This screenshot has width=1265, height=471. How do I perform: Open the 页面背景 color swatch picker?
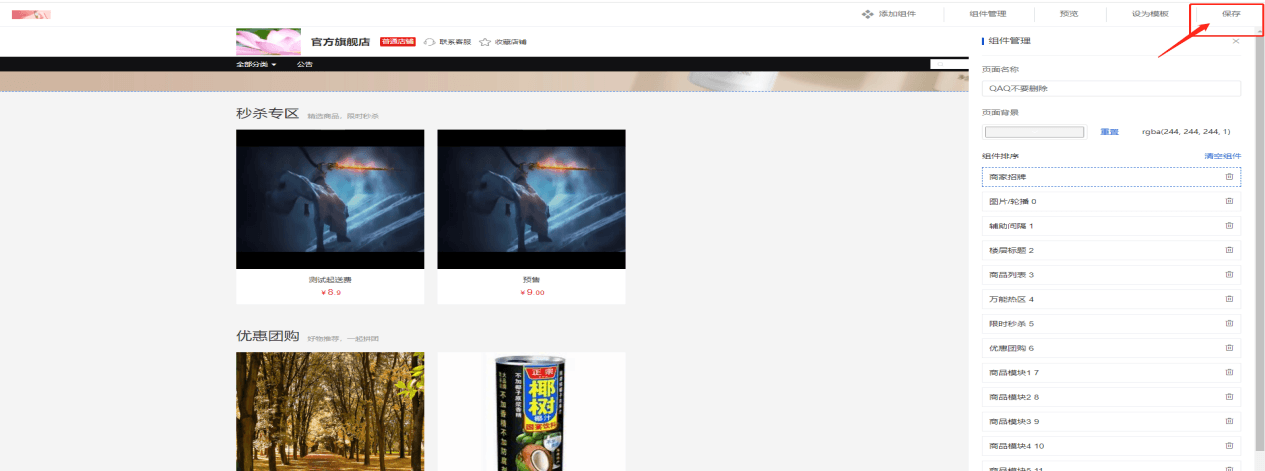[1035, 132]
